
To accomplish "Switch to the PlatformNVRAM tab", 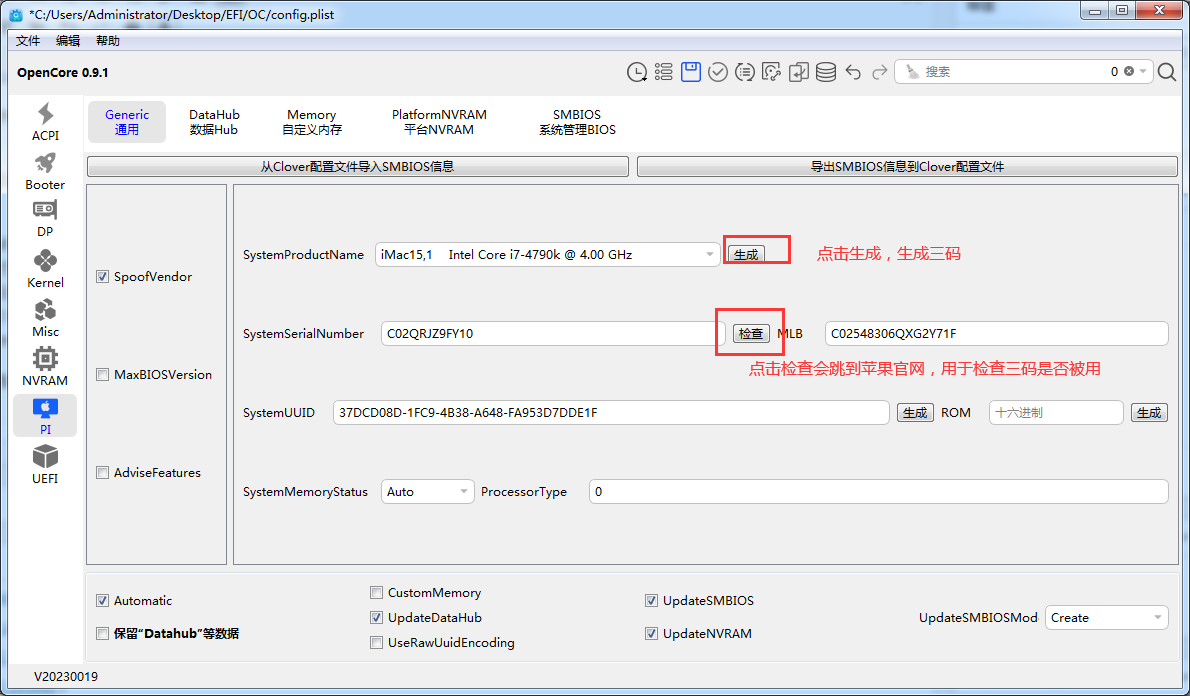I will 439,122.
